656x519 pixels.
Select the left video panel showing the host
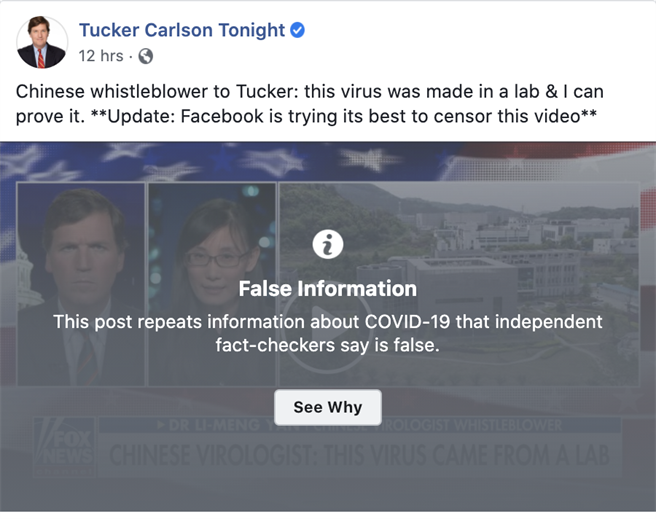tap(81, 284)
